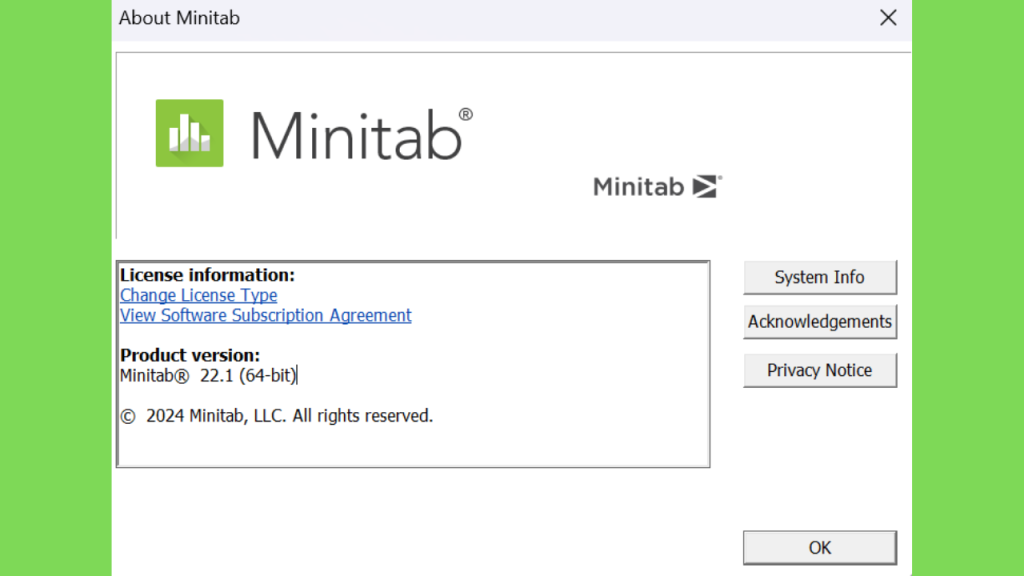View Software Subscription Agreement link
The height and width of the screenshot is (576, 1024).
[266, 315]
